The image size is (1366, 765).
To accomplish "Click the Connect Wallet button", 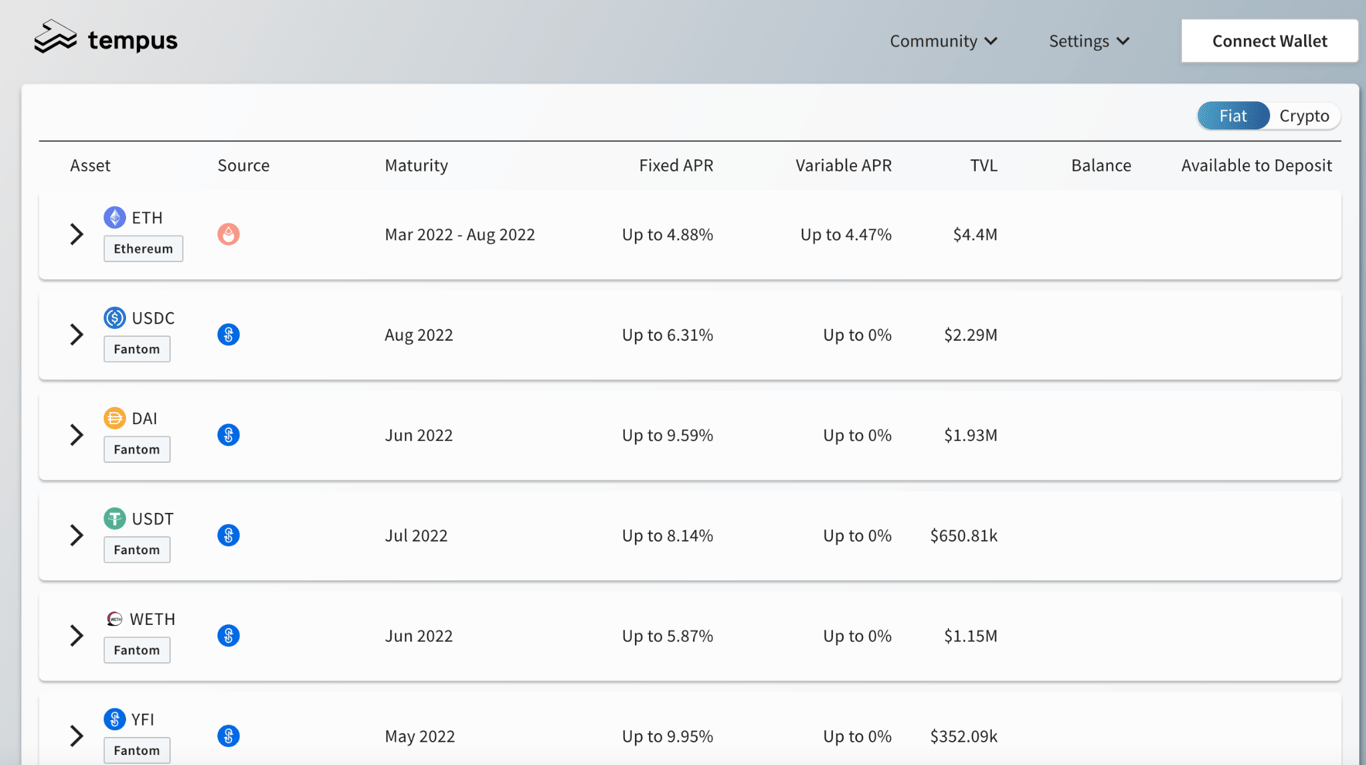I will coord(1269,41).
